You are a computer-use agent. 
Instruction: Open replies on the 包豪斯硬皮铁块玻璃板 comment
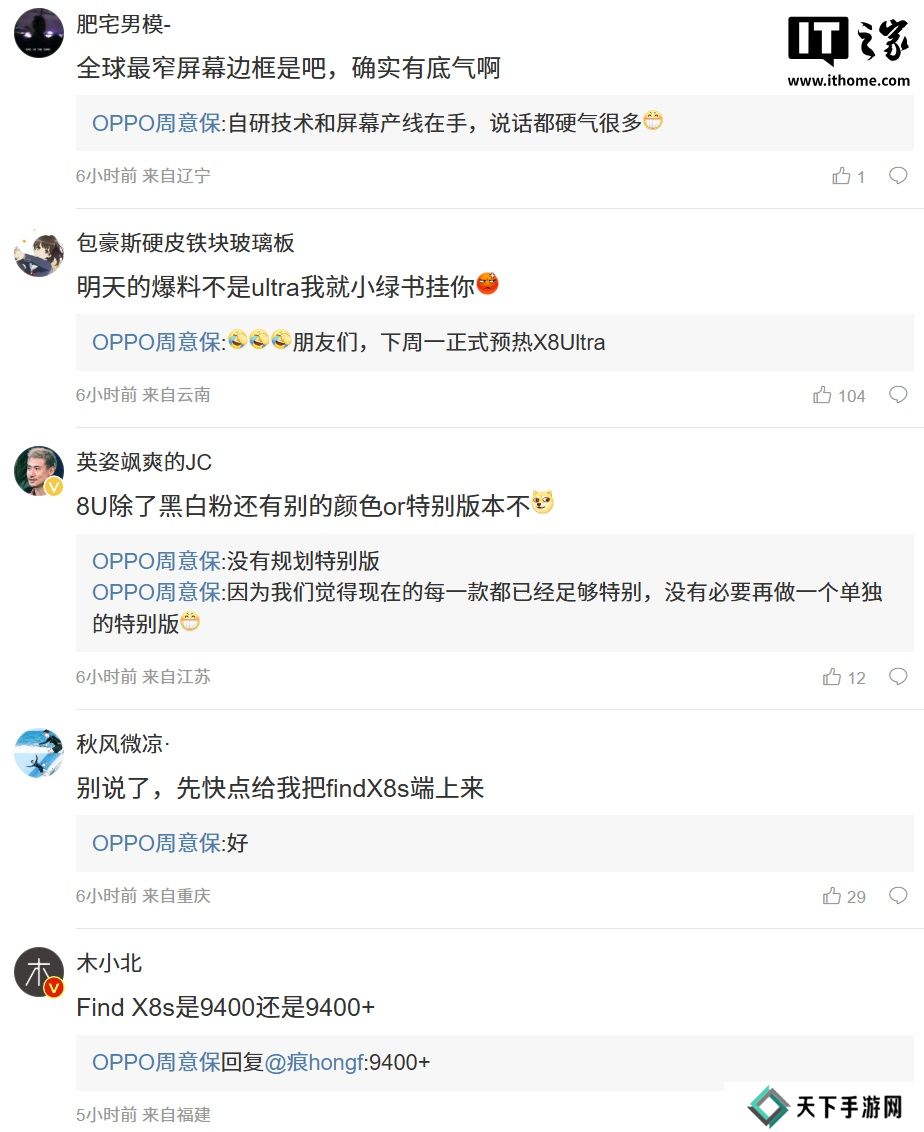click(x=898, y=395)
